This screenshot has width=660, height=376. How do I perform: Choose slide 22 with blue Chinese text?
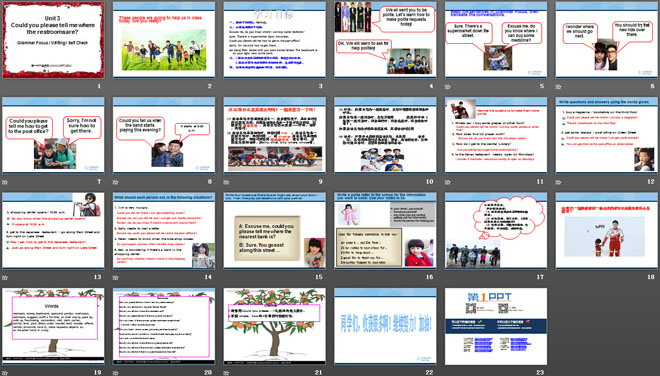tap(385, 326)
